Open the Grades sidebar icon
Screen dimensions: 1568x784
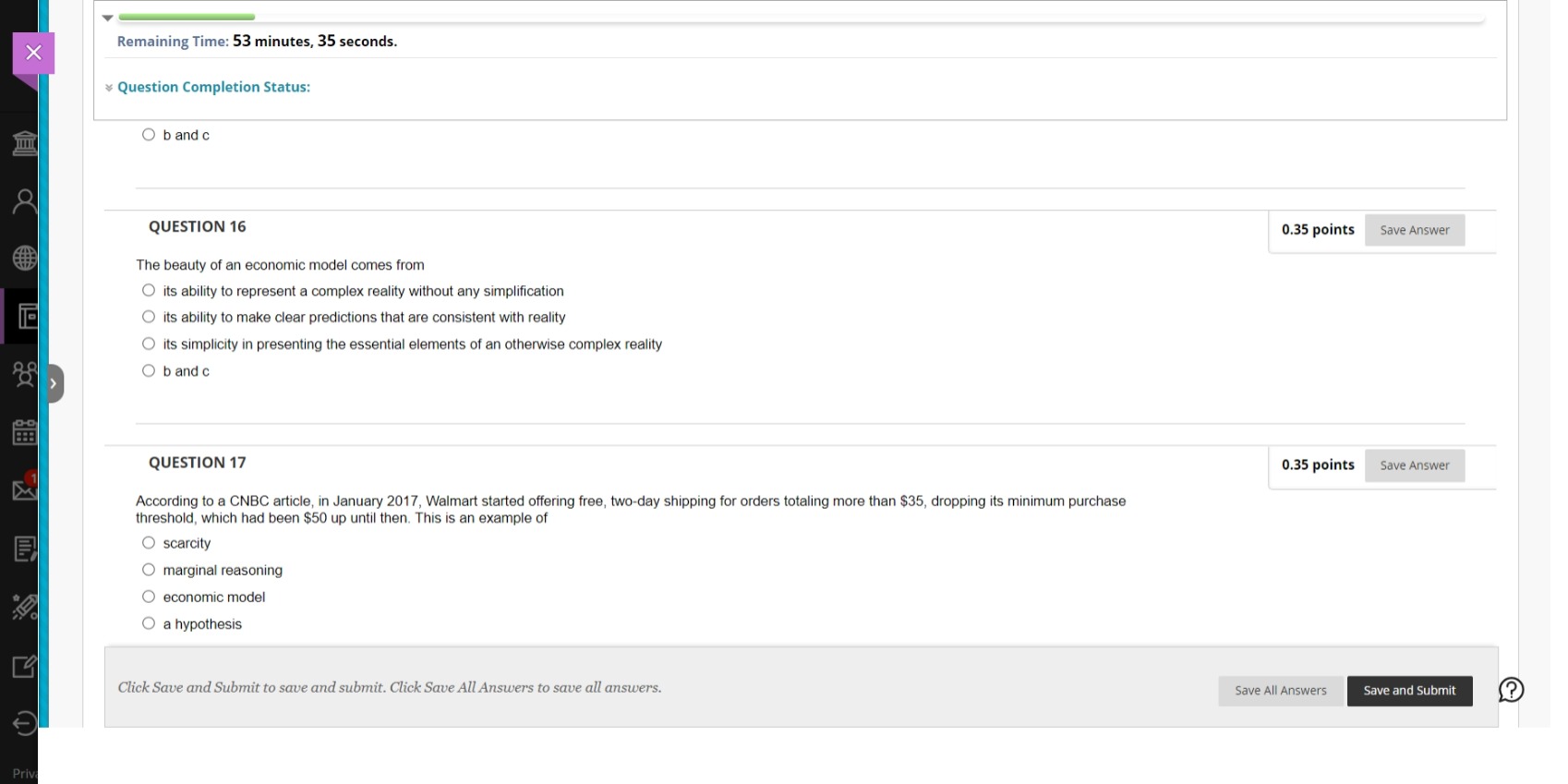pyautogui.click(x=25, y=549)
